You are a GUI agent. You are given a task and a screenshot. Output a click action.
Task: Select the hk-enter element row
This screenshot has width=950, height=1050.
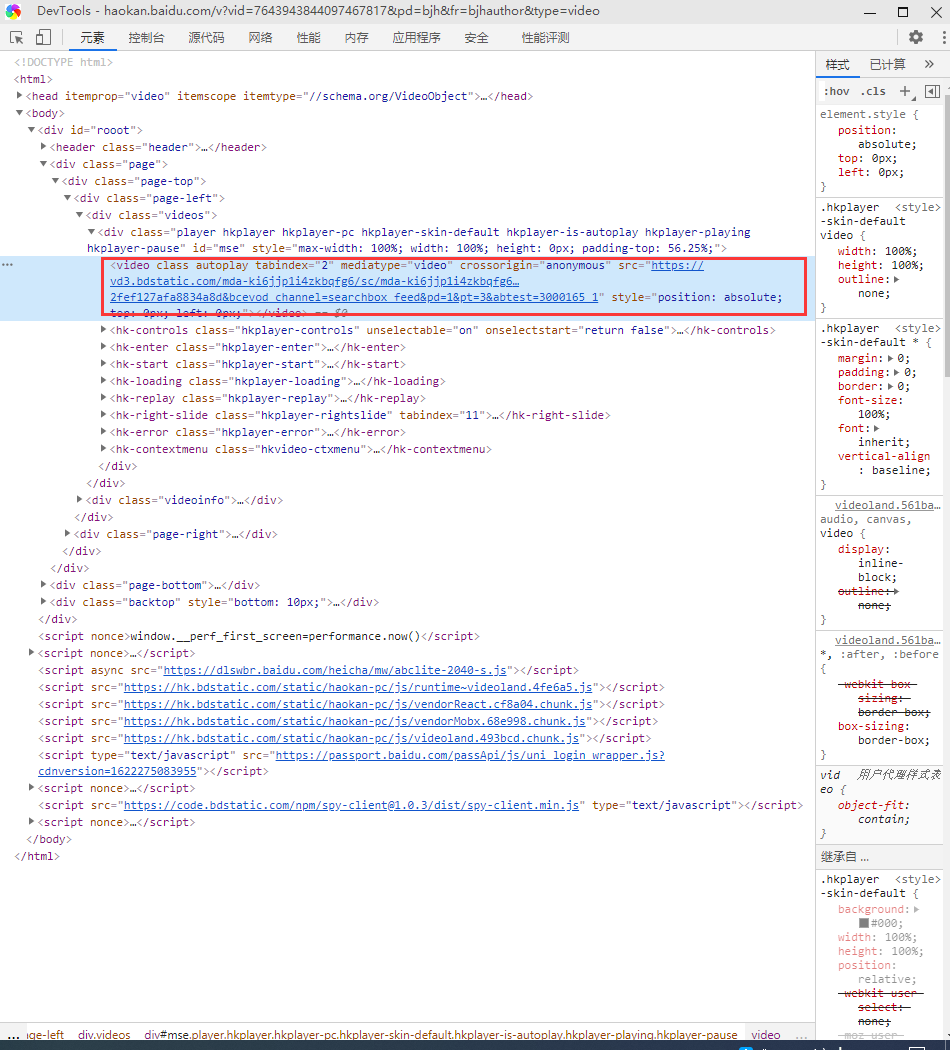coord(257,347)
